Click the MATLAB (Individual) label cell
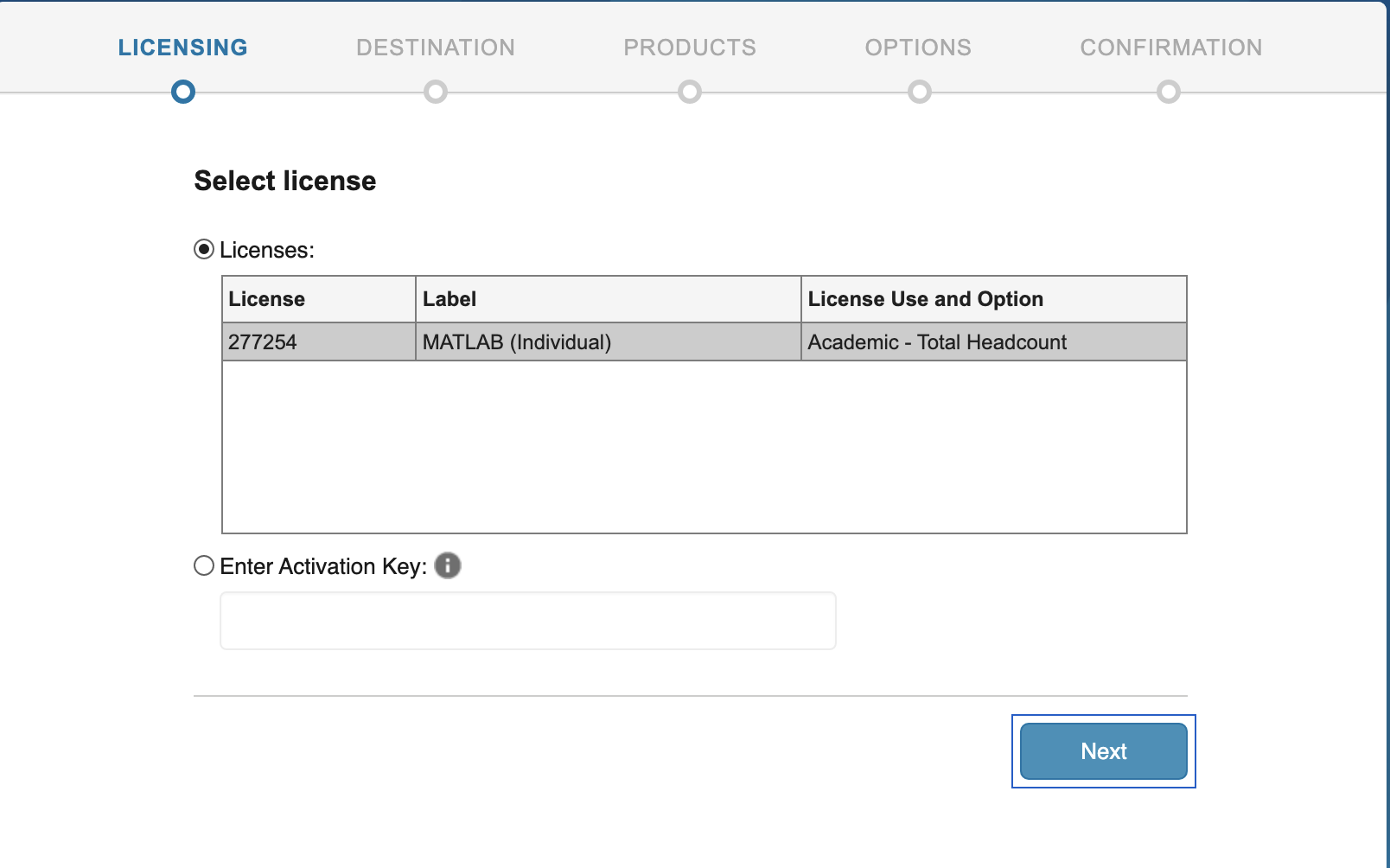 tap(609, 342)
